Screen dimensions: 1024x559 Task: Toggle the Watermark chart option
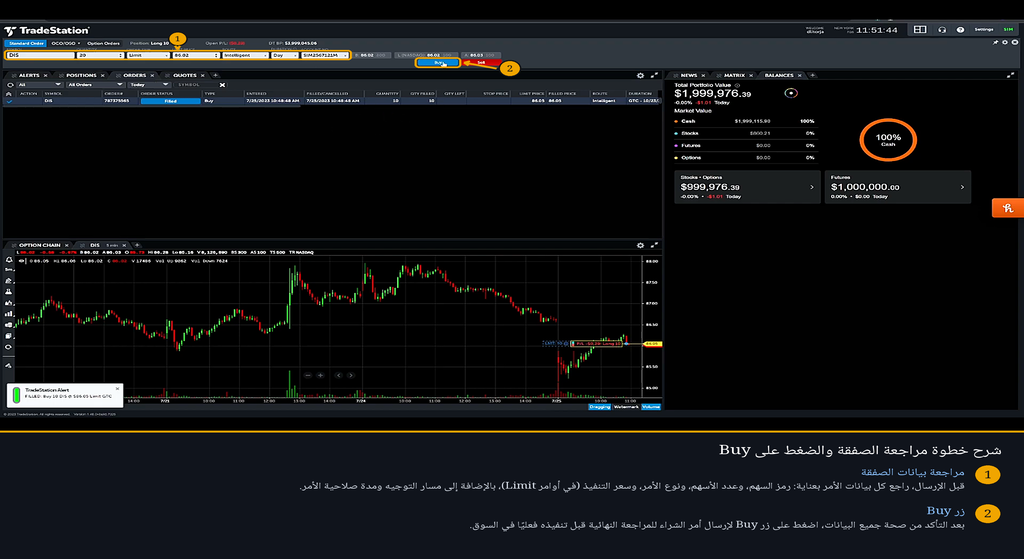click(x=626, y=407)
